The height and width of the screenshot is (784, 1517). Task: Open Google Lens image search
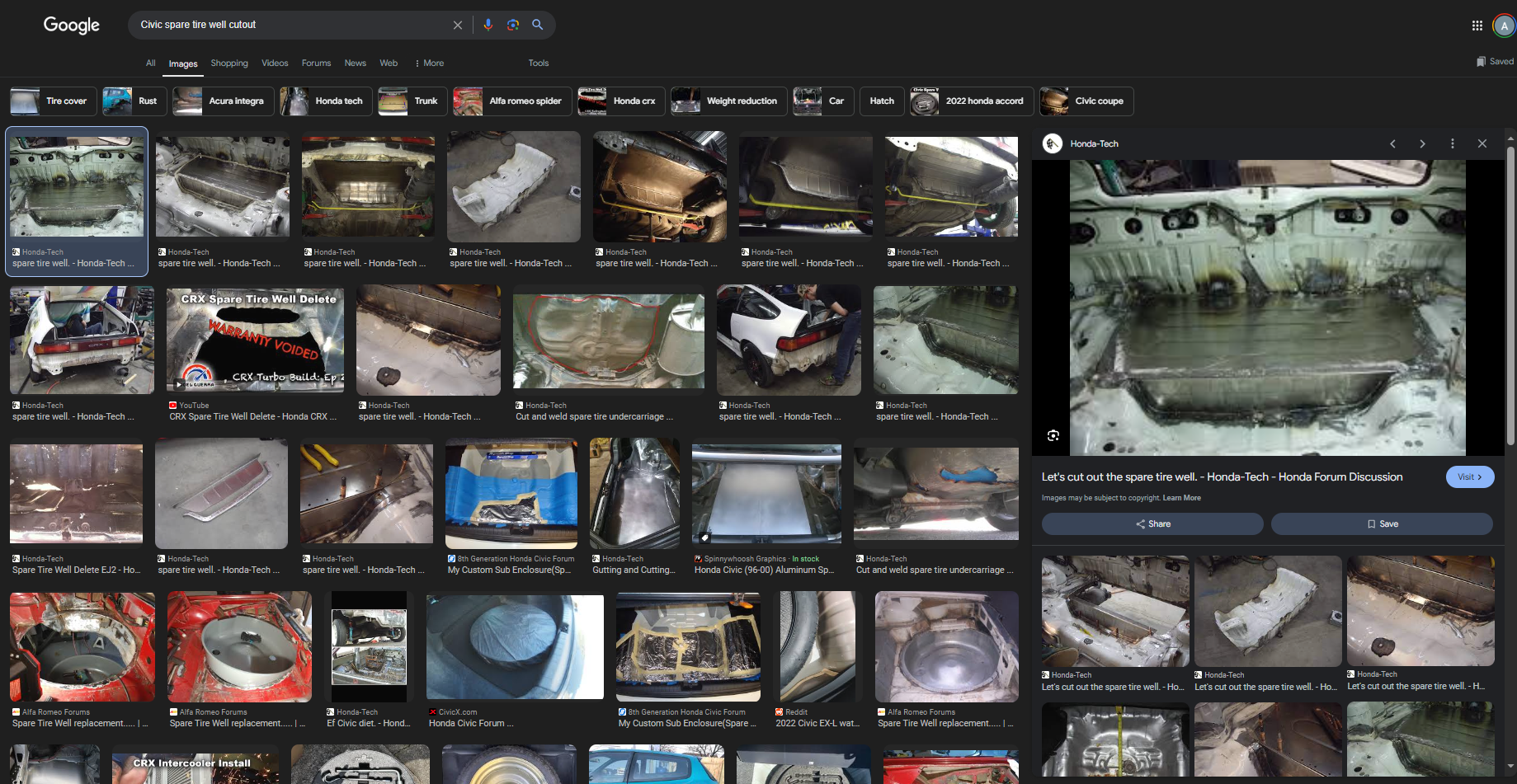pyautogui.click(x=513, y=25)
